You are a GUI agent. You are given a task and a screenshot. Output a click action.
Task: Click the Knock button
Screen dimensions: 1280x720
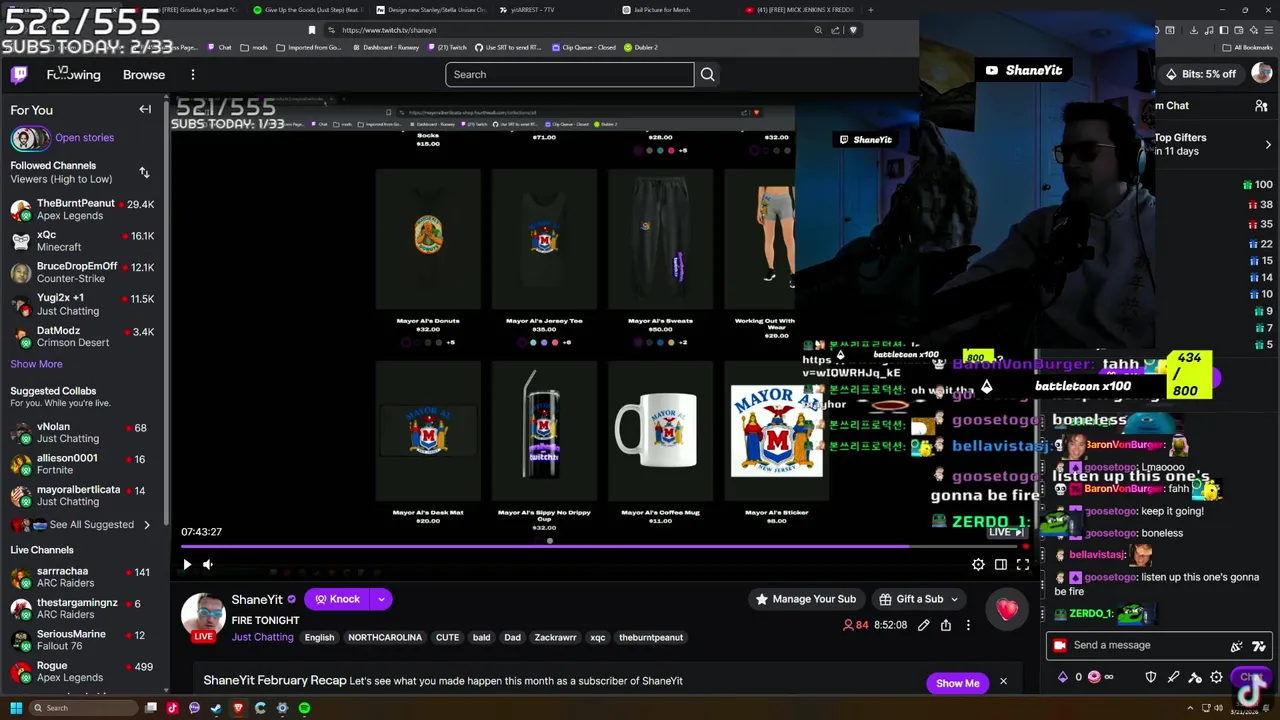coord(337,599)
